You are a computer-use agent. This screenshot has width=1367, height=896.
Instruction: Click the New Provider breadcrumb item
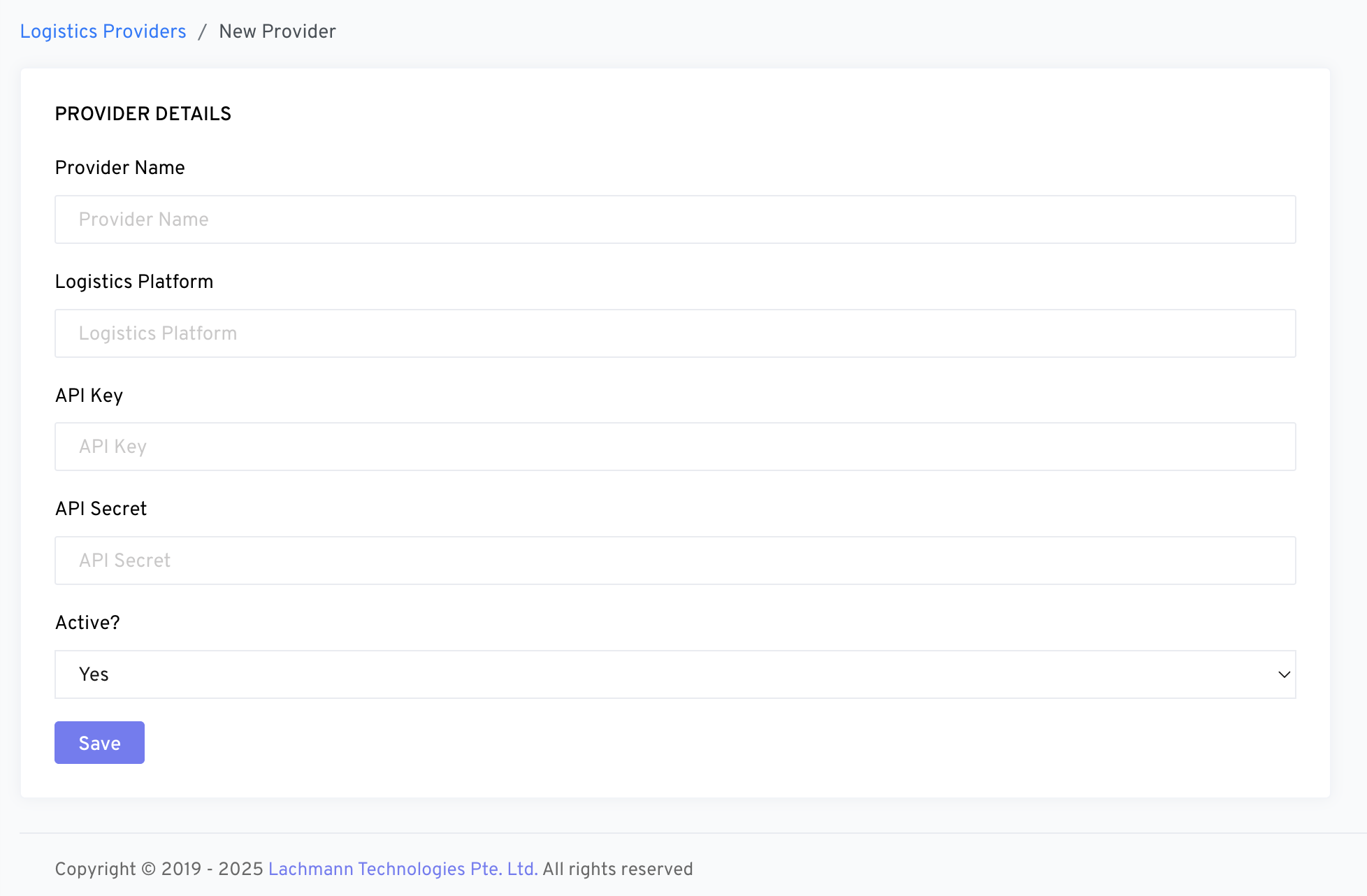point(277,31)
